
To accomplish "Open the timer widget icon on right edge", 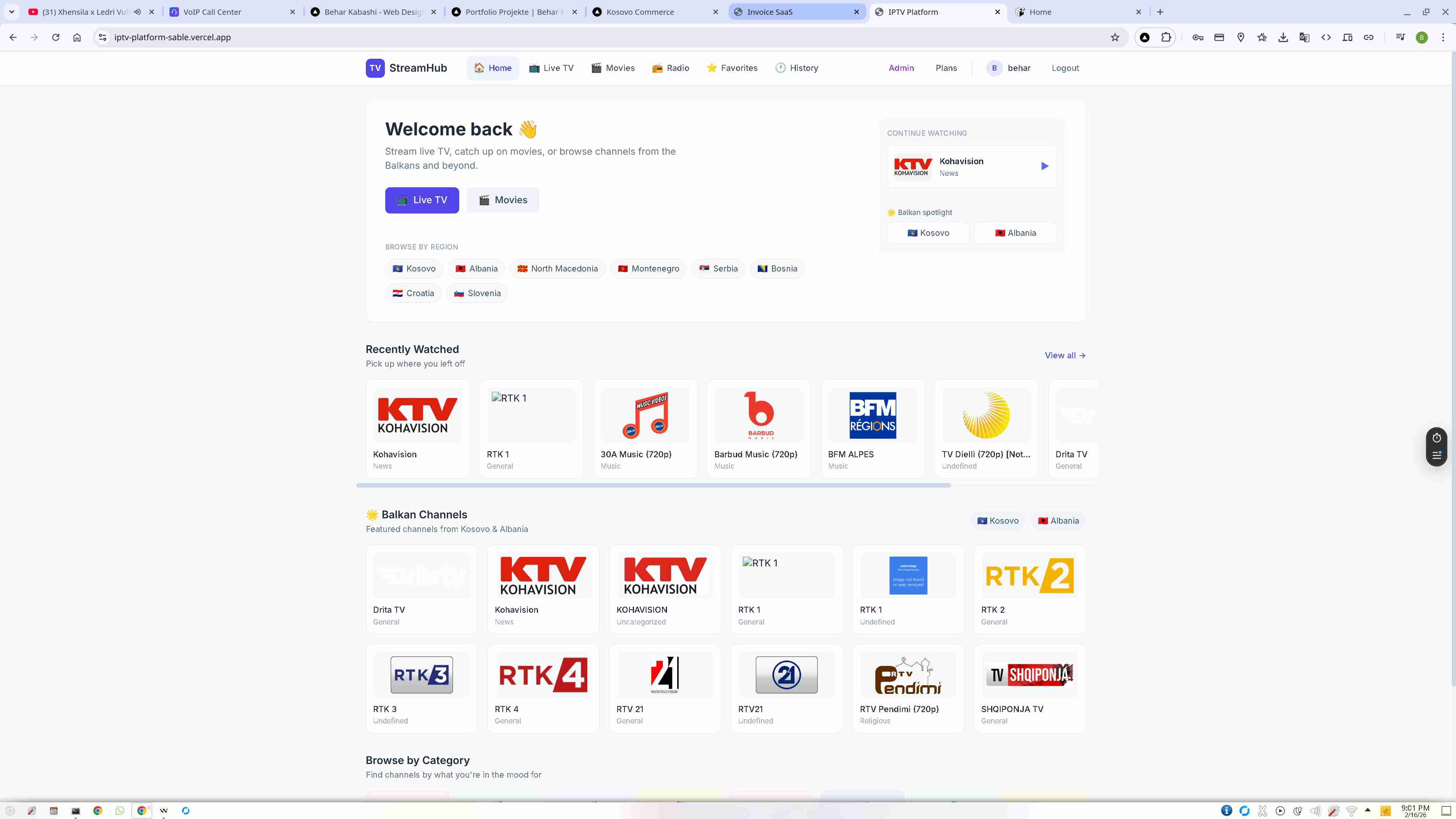I will click(x=1436, y=438).
